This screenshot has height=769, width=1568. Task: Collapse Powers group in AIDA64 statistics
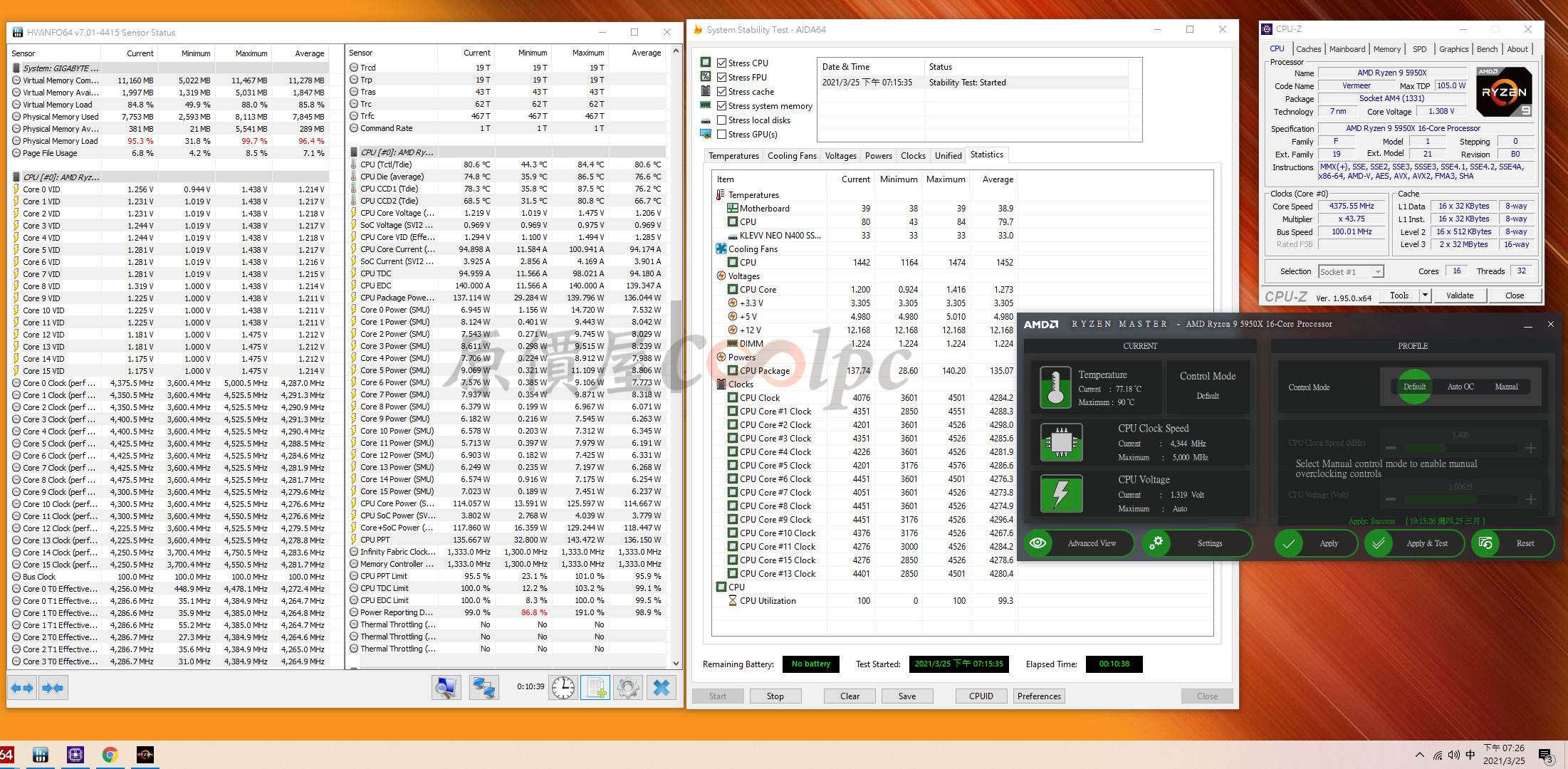tap(721, 357)
